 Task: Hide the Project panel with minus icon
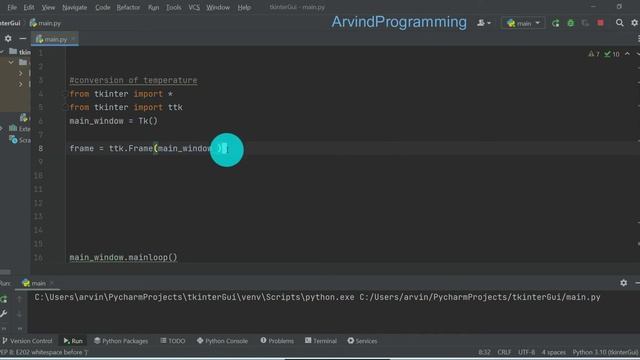[23, 39]
